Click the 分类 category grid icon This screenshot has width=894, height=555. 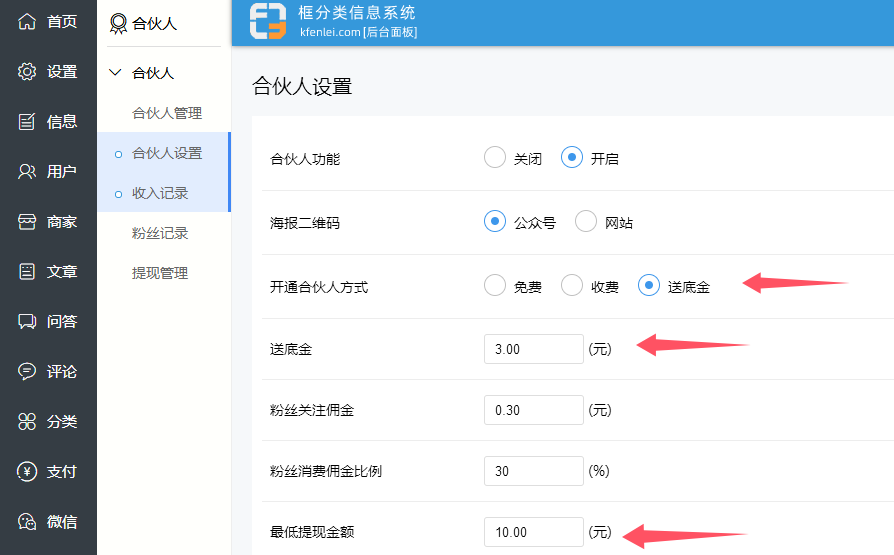coord(27,421)
